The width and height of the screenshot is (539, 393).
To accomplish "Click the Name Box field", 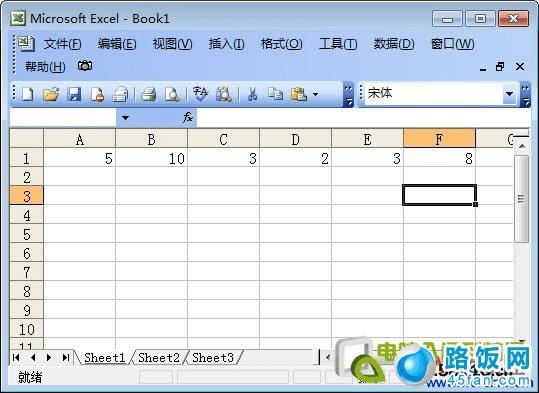I will (63, 118).
